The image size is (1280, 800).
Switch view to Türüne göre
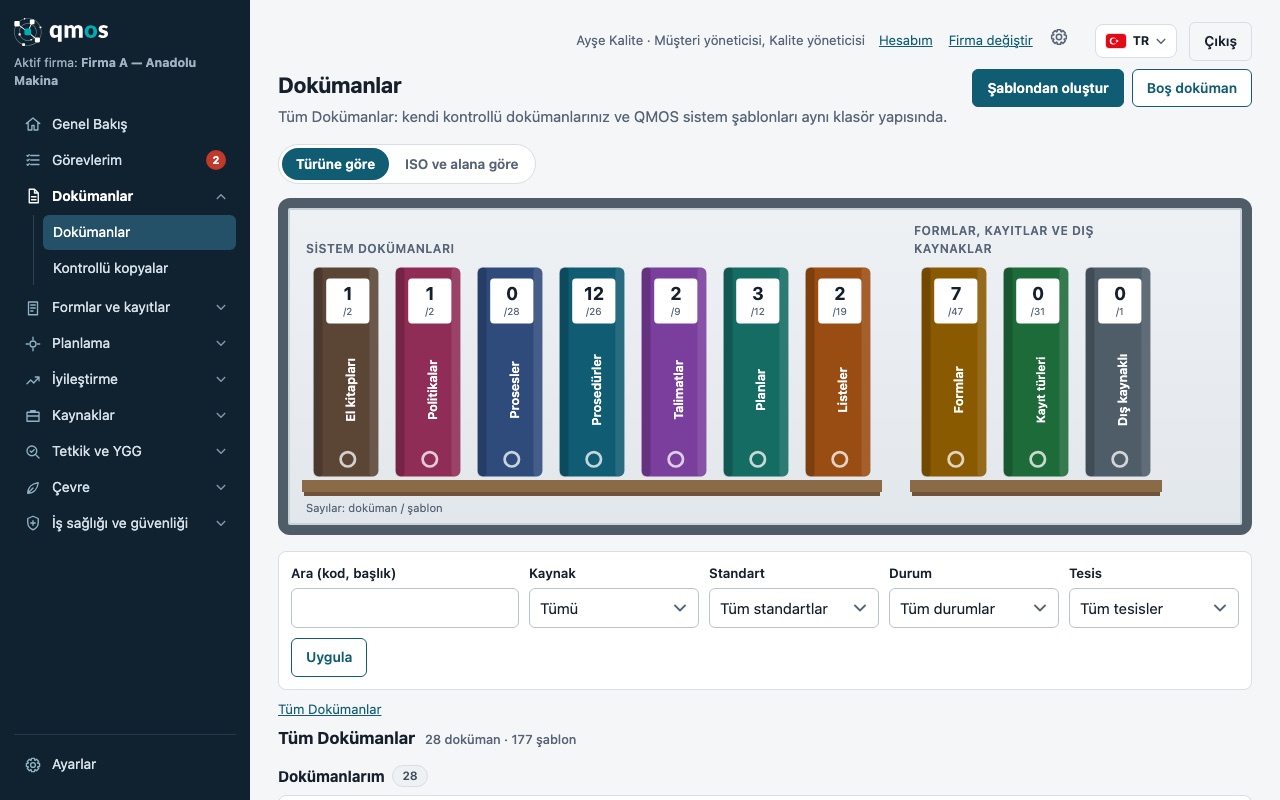(x=336, y=164)
